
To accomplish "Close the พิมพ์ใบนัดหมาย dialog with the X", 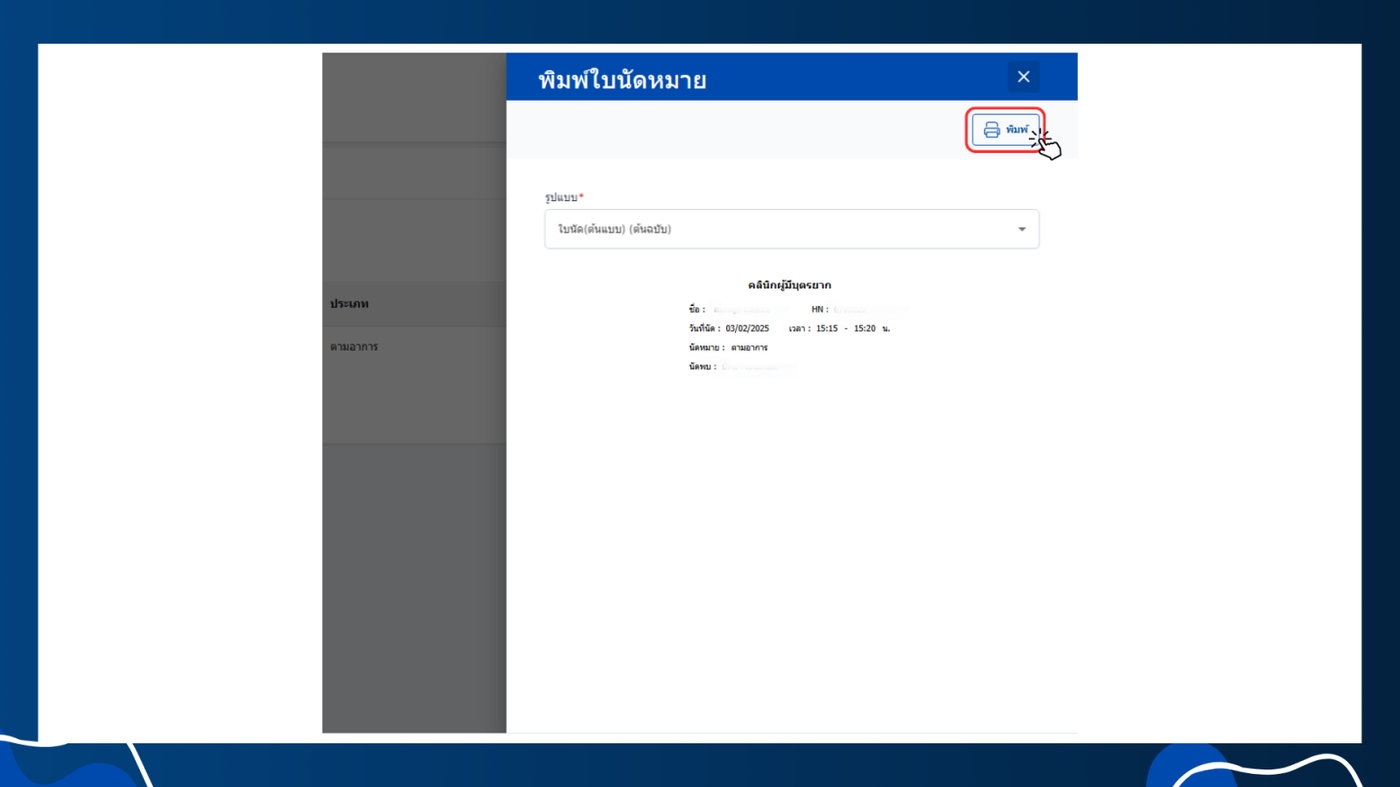I will pyautogui.click(x=1023, y=77).
